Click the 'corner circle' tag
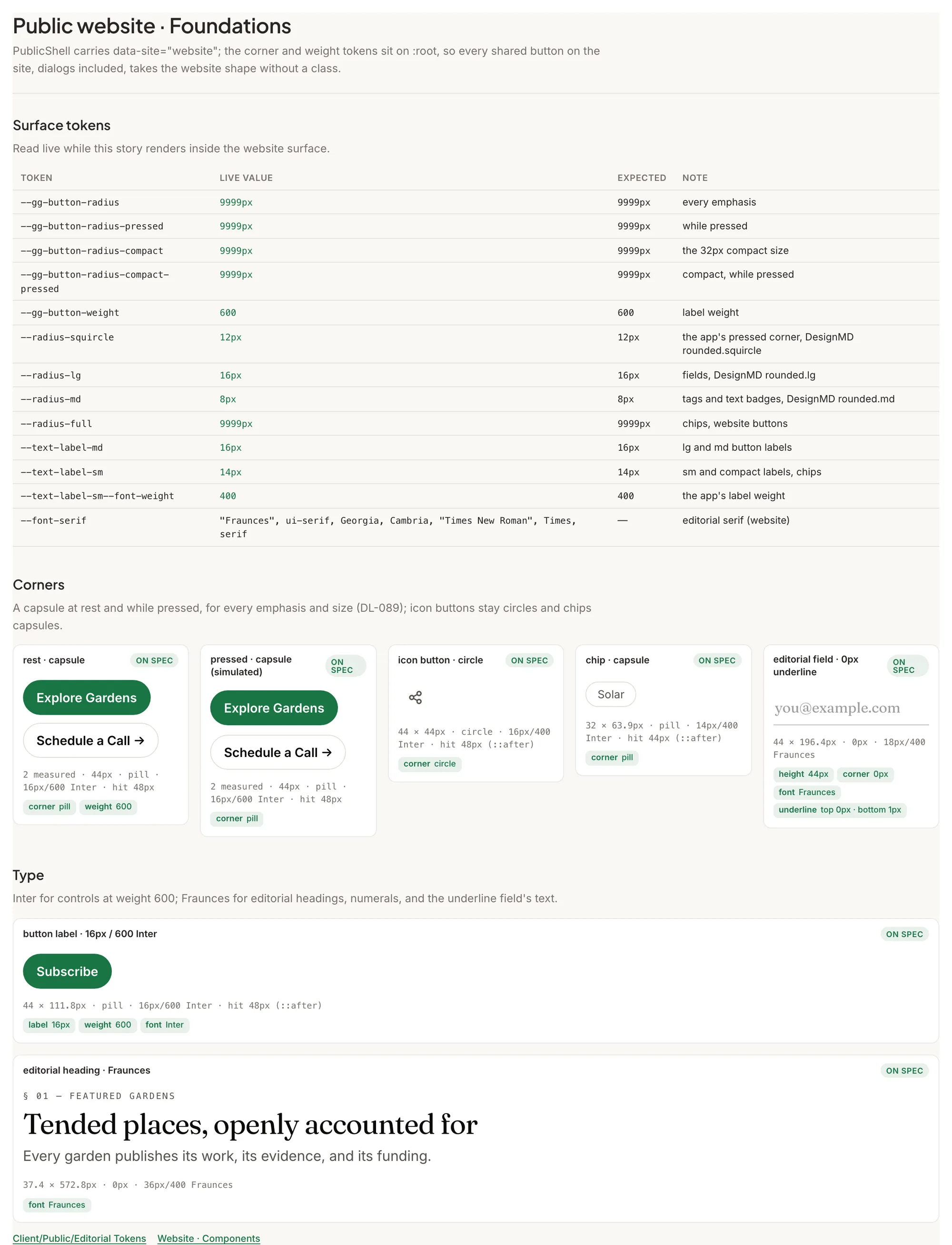The image size is (952, 1245). [429, 764]
